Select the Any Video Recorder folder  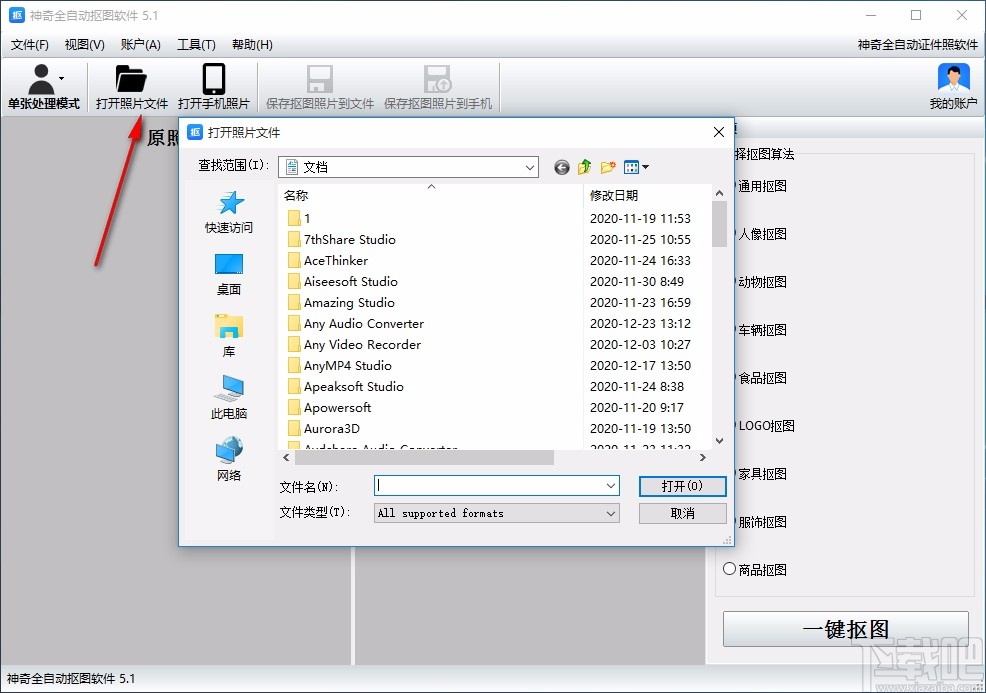(354, 345)
